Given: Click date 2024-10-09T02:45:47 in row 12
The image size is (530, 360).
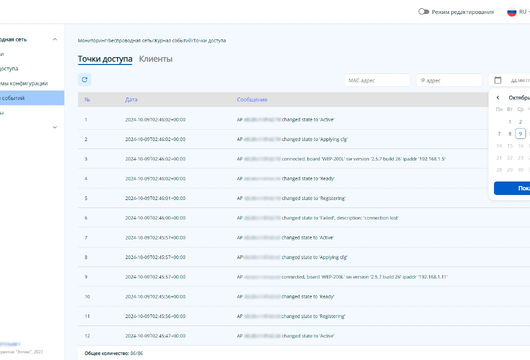Looking at the screenshot, I should [155, 336].
